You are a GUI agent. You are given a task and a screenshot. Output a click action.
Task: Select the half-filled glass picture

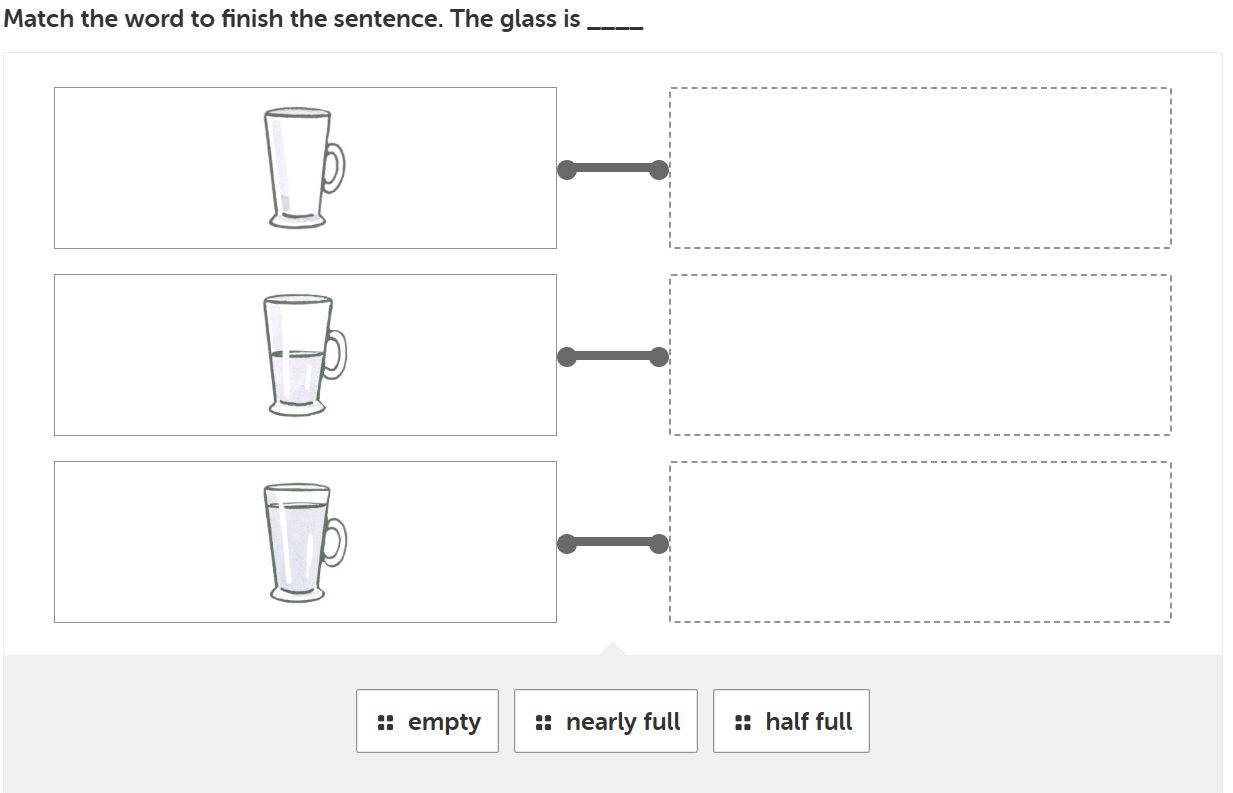click(304, 355)
